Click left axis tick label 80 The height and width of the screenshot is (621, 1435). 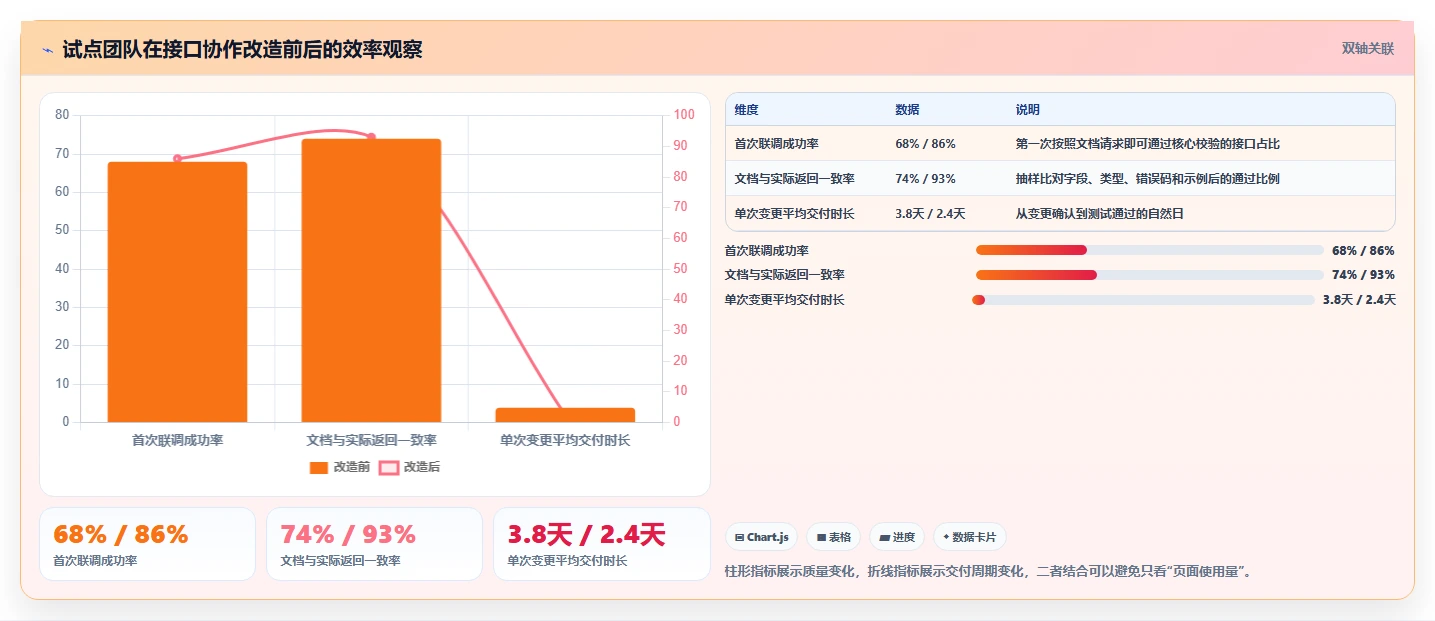(x=62, y=115)
